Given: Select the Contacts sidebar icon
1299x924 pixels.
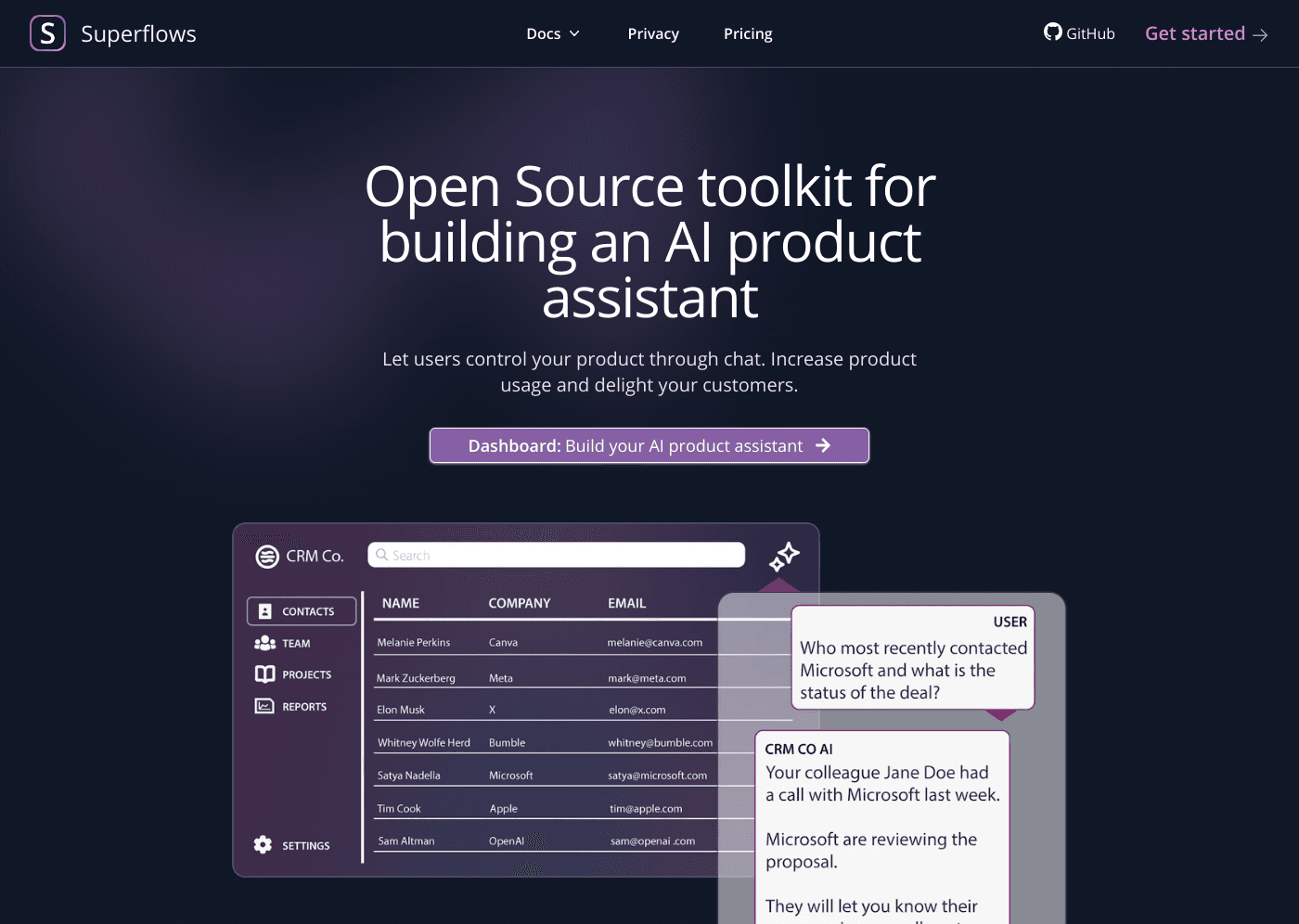Looking at the screenshot, I should (x=265, y=611).
